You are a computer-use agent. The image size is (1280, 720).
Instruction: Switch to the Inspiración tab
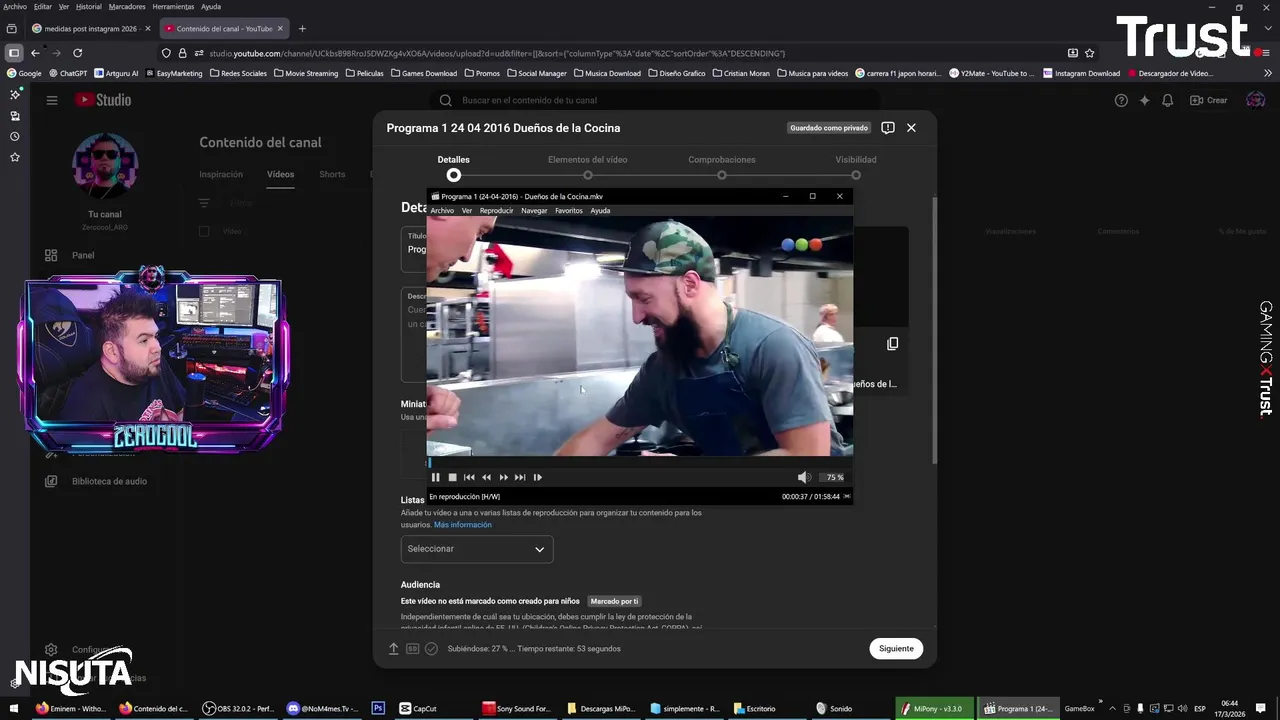pyautogui.click(x=221, y=174)
